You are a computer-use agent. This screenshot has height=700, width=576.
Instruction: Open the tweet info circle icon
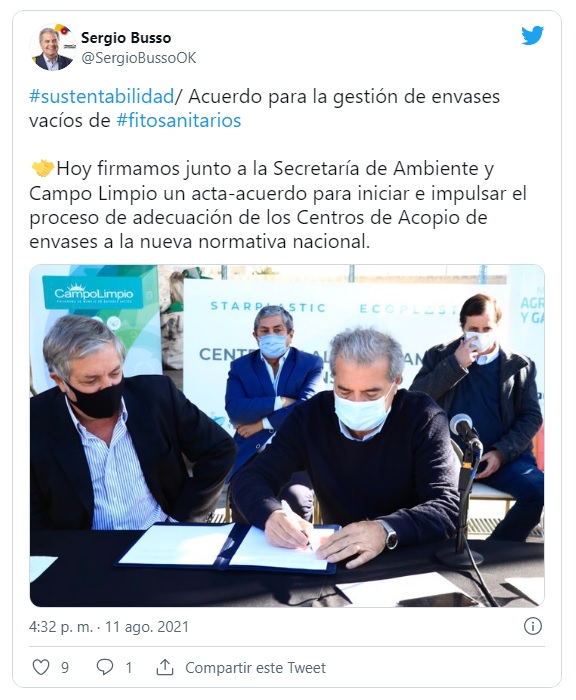(533, 626)
